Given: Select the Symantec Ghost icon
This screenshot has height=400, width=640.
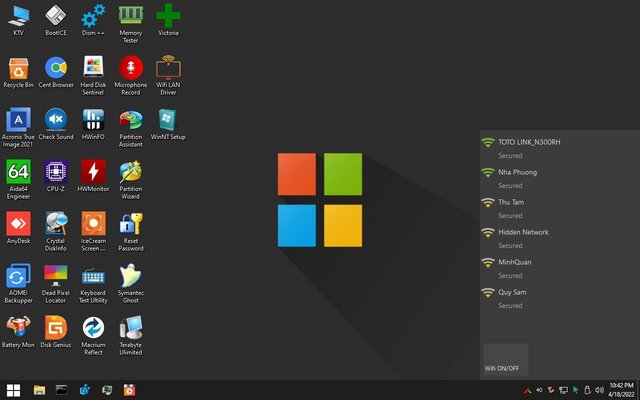Looking at the screenshot, I should (x=131, y=284).
